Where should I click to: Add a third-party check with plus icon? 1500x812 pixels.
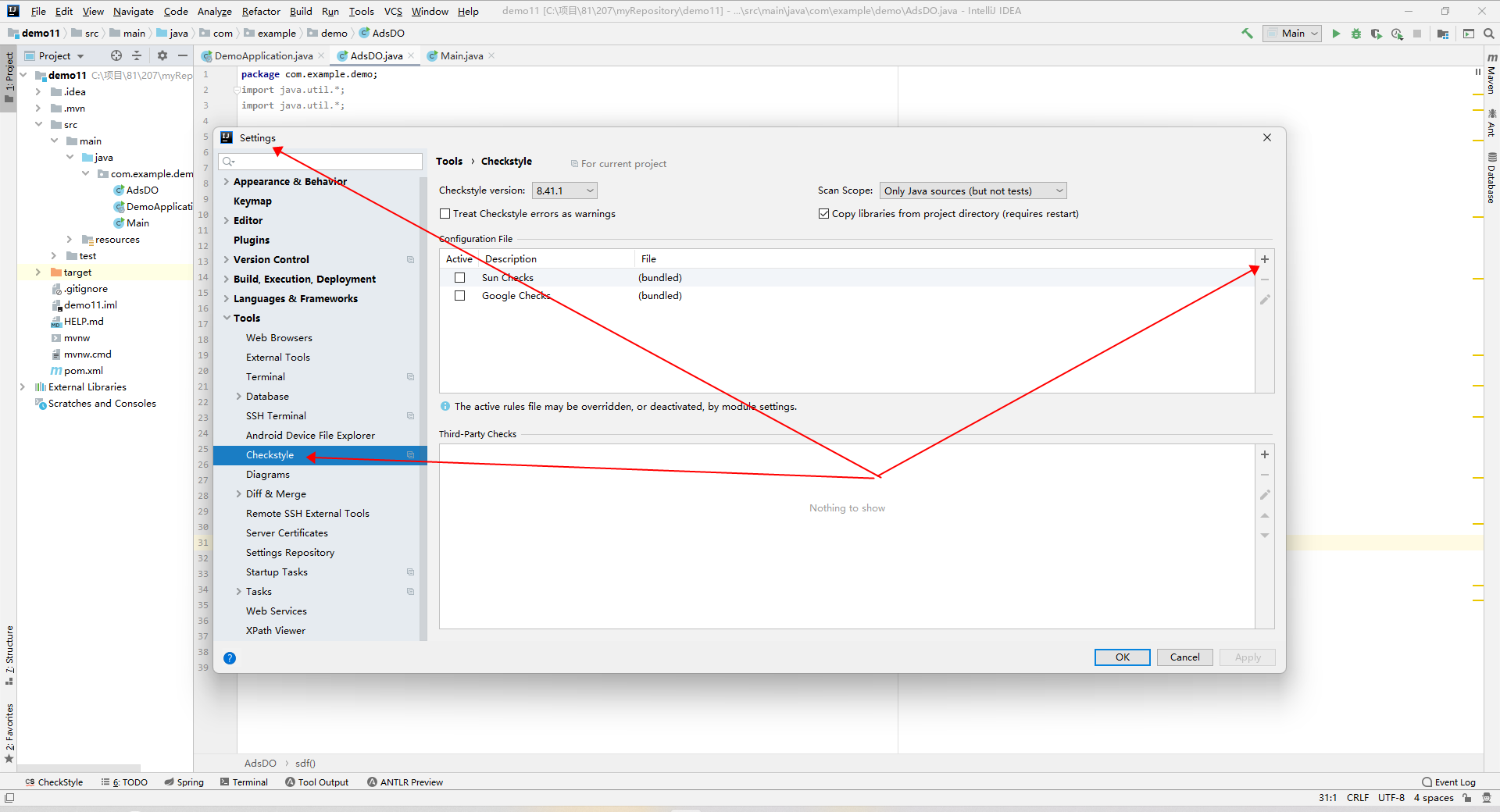(x=1265, y=454)
